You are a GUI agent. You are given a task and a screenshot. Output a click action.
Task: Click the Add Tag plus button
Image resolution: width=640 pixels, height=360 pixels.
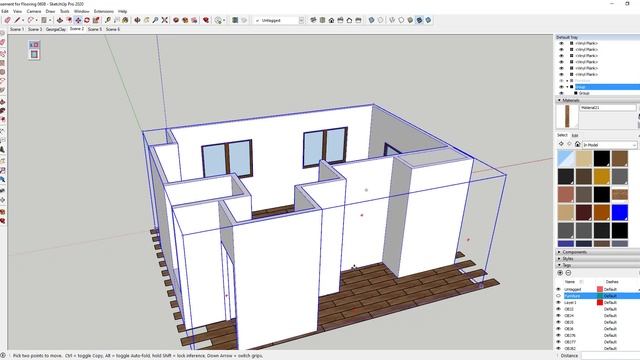pos(560,273)
